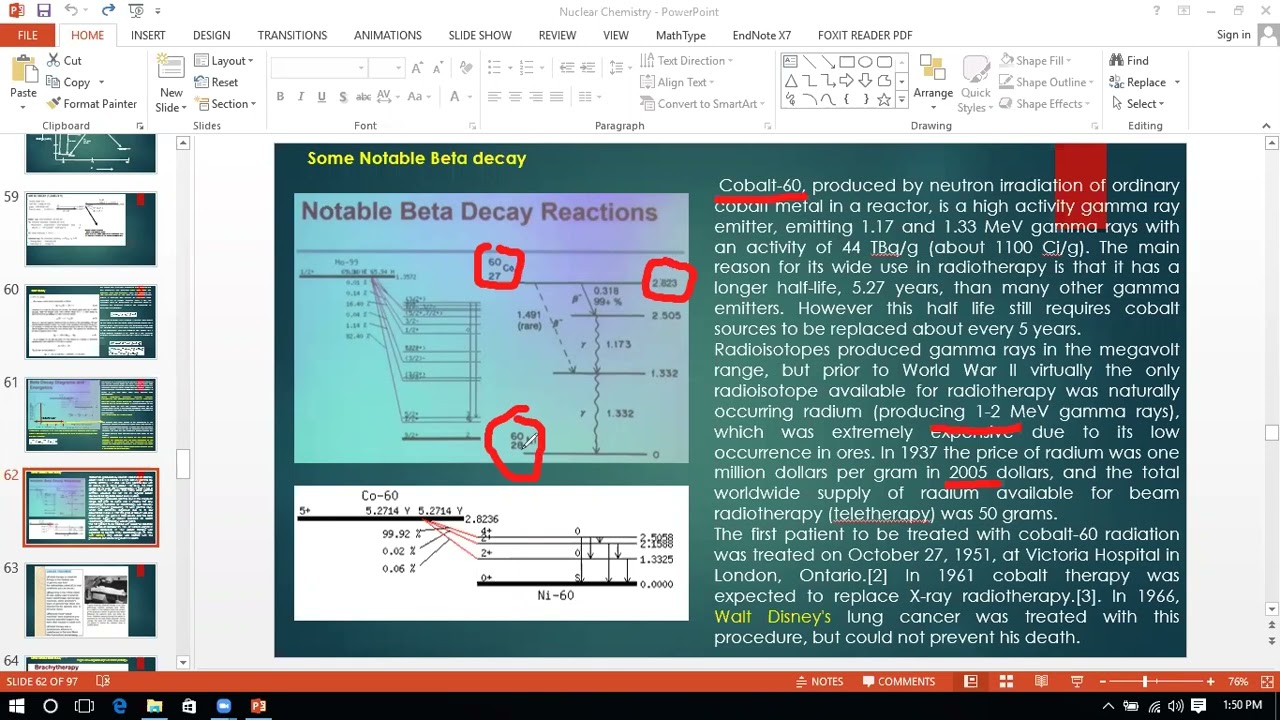
Task: Open the Edge browser from the taskbar
Action: click(120, 706)
